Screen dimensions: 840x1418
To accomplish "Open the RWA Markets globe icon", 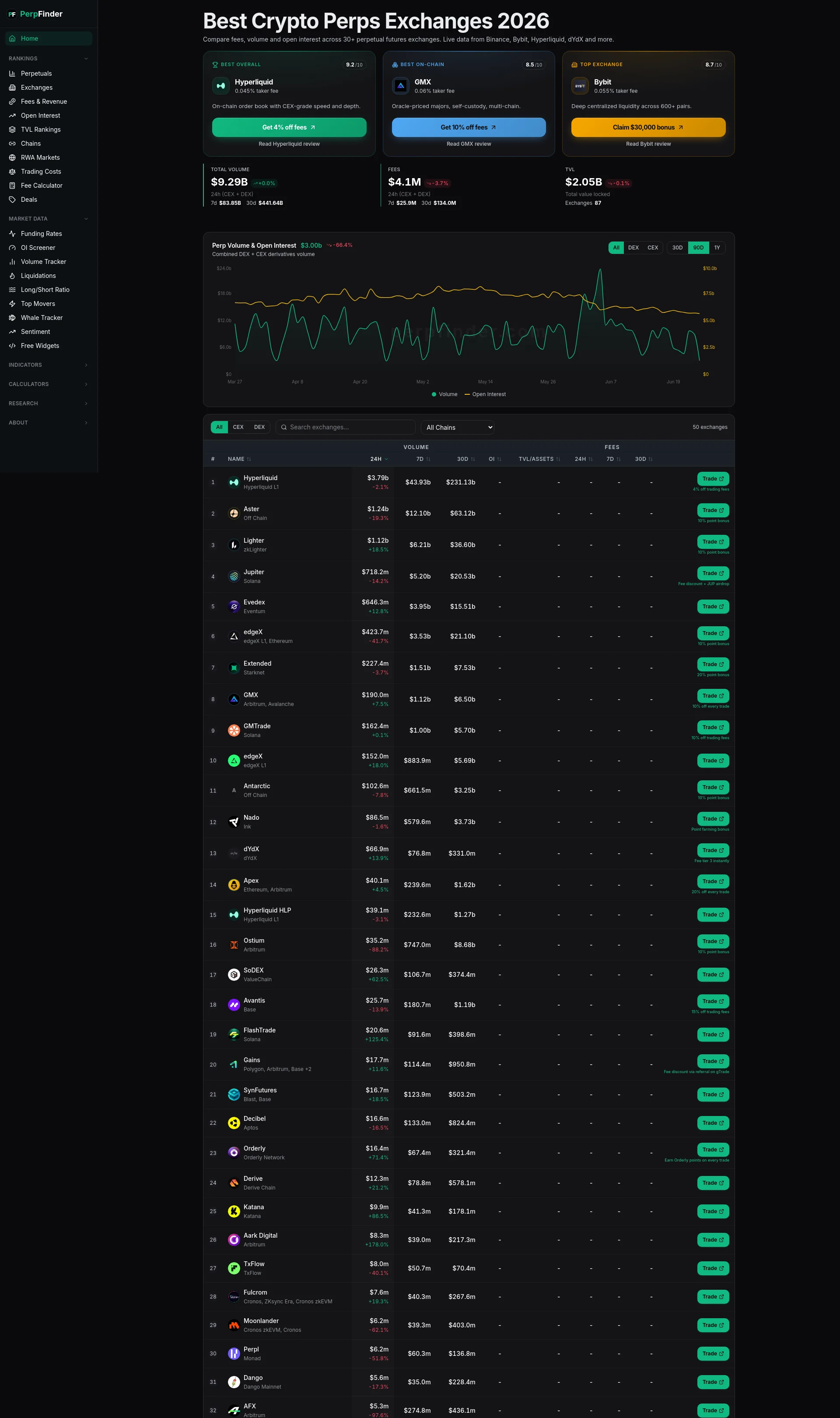I will point(12,158).
